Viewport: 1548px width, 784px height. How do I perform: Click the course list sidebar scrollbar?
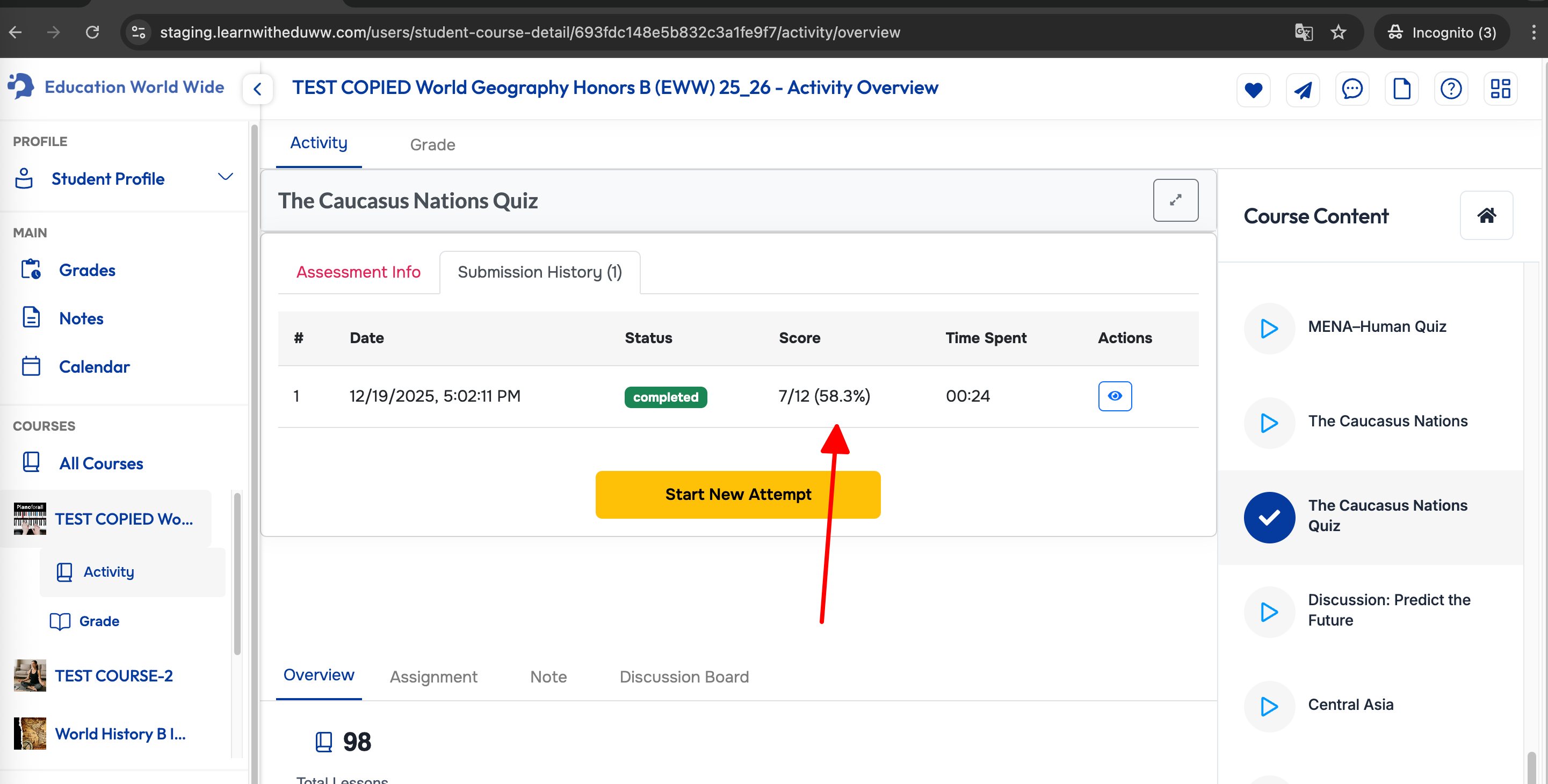pos(237,574)
